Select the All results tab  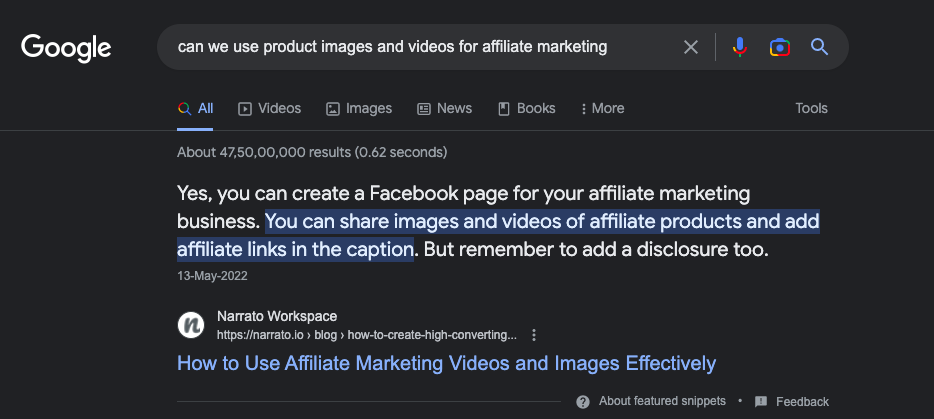[196, 108]
